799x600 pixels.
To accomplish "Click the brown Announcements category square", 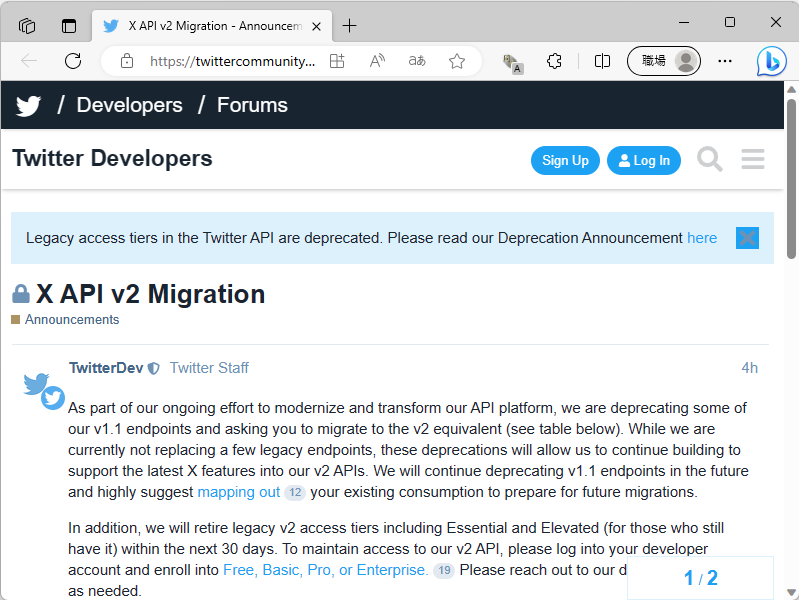I will pyautogui.click(x=16, y=320).
